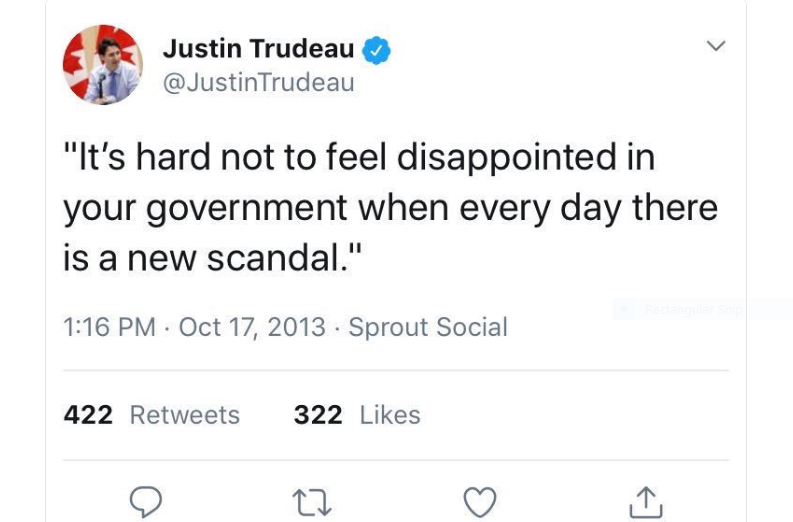Viewport: 793px width, 522px height.
Task: Click the 1:16 PM time text
Action: click(110, 327)
